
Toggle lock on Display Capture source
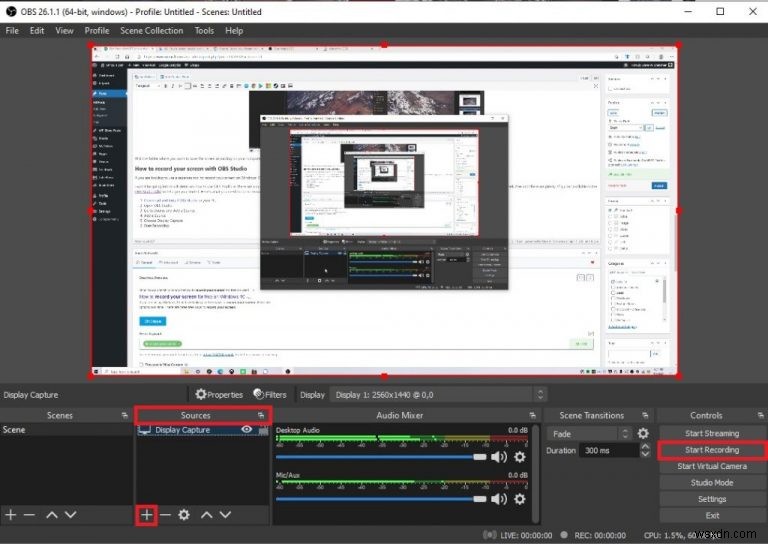(x=264, y=430)
